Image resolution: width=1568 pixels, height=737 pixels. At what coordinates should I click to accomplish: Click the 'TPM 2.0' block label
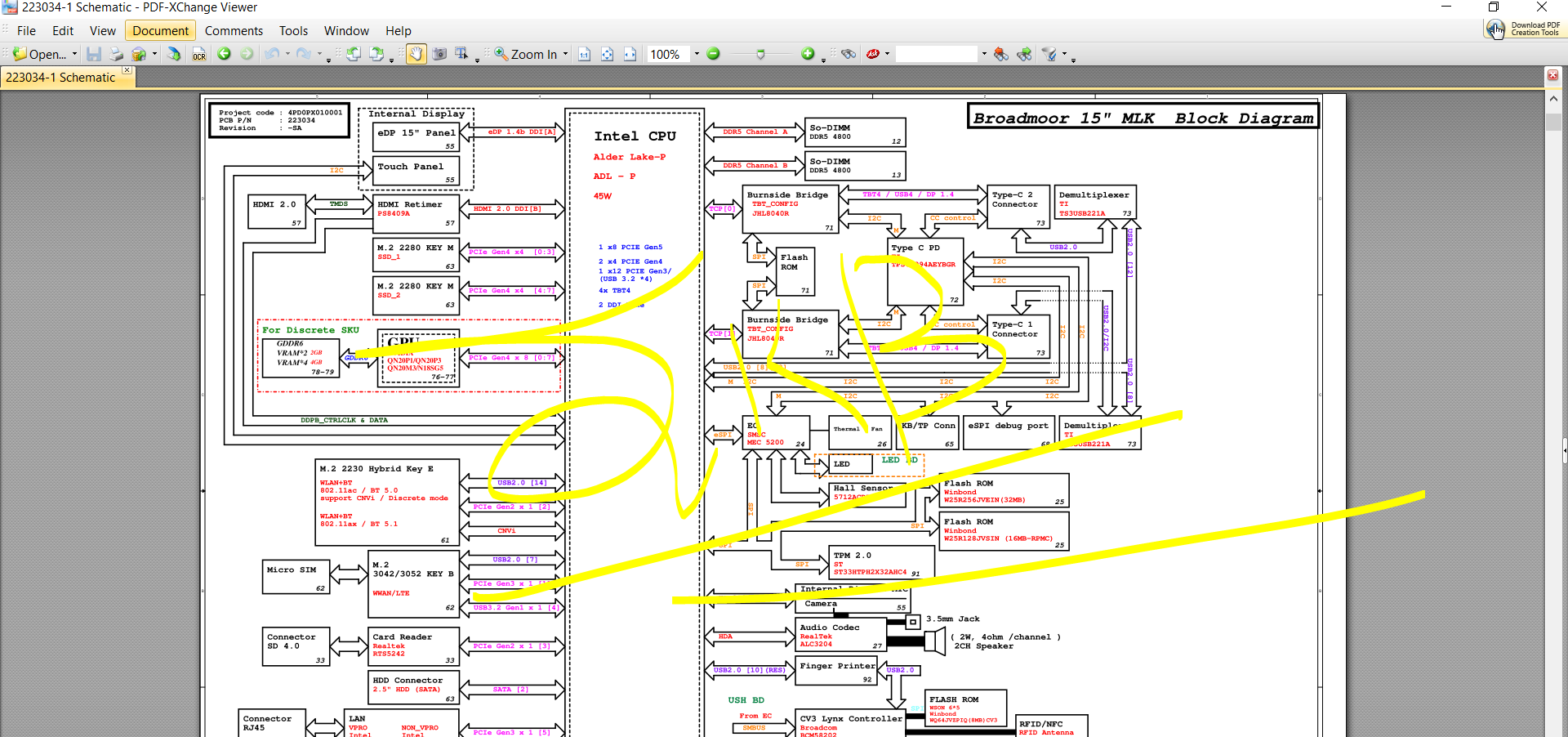pos(853,556)
